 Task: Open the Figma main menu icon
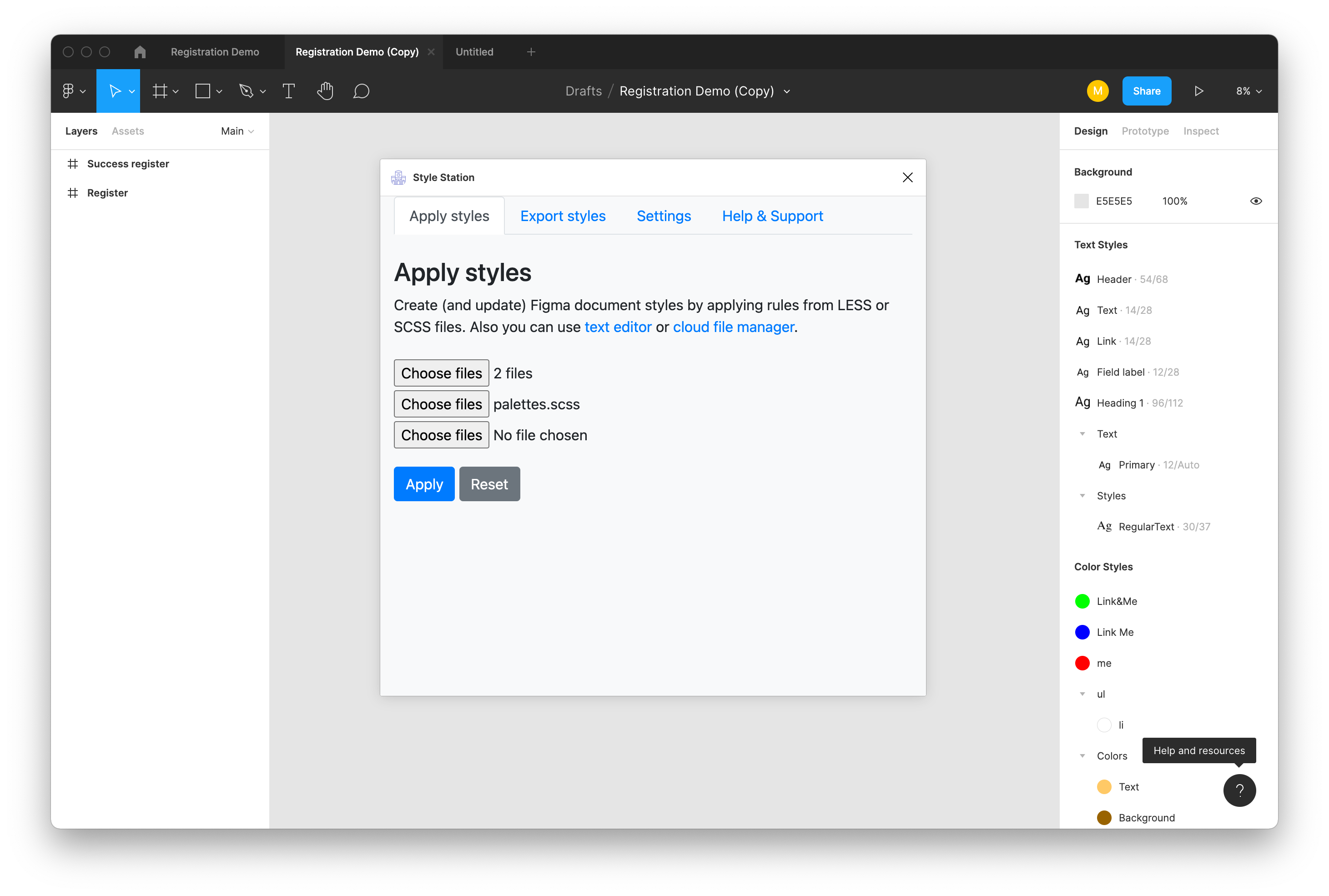click(69, 91)
